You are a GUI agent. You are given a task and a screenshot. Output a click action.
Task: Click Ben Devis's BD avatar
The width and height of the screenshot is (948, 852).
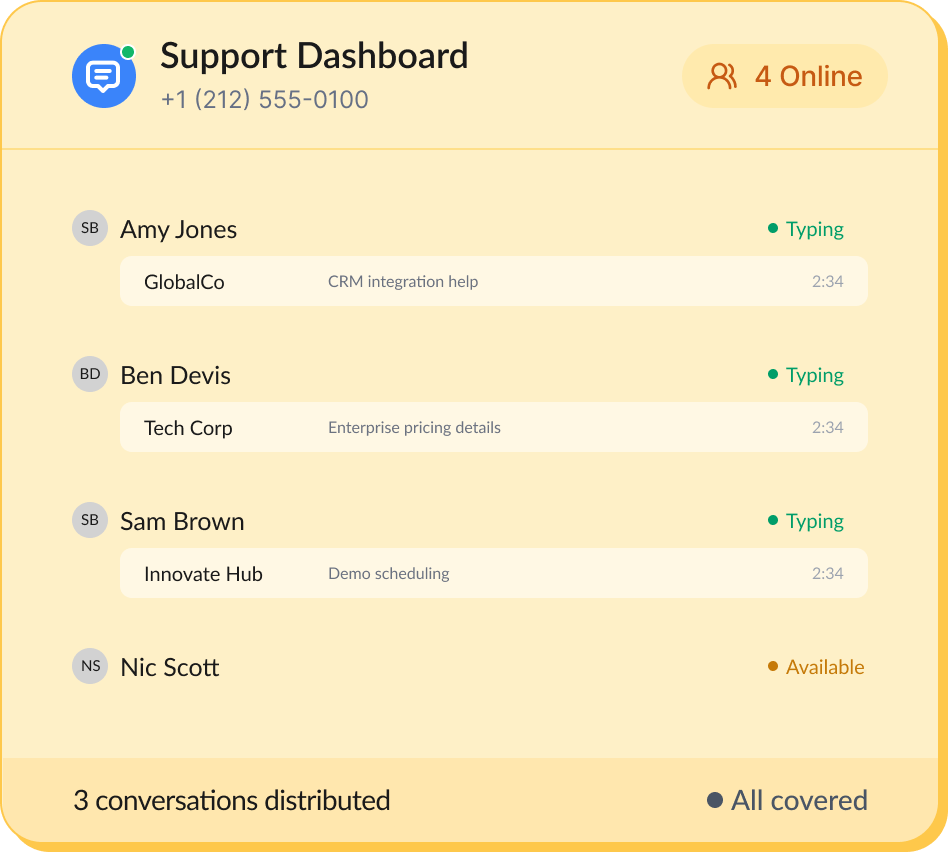click(90, 374)
